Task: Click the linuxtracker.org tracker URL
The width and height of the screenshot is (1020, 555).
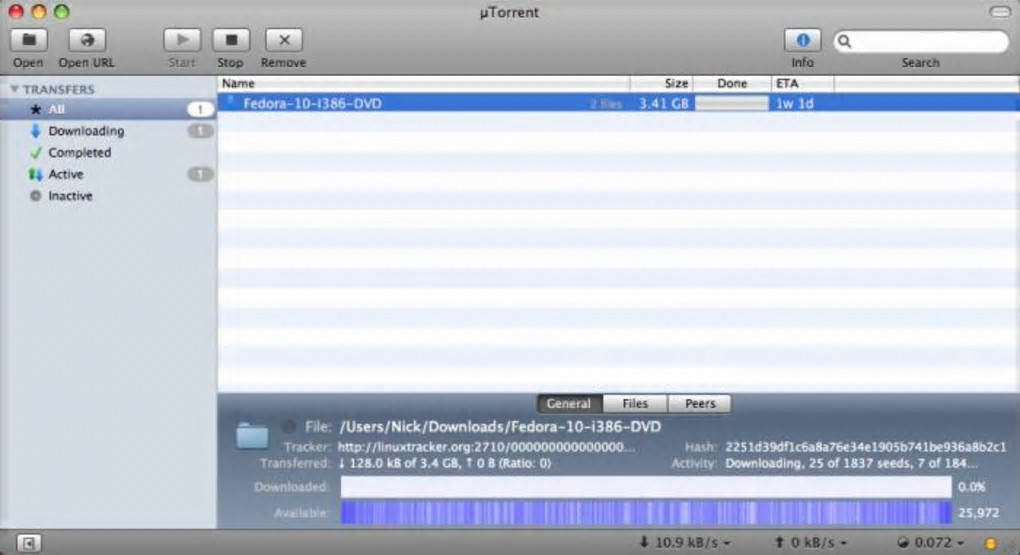Action: pos(486,447)
